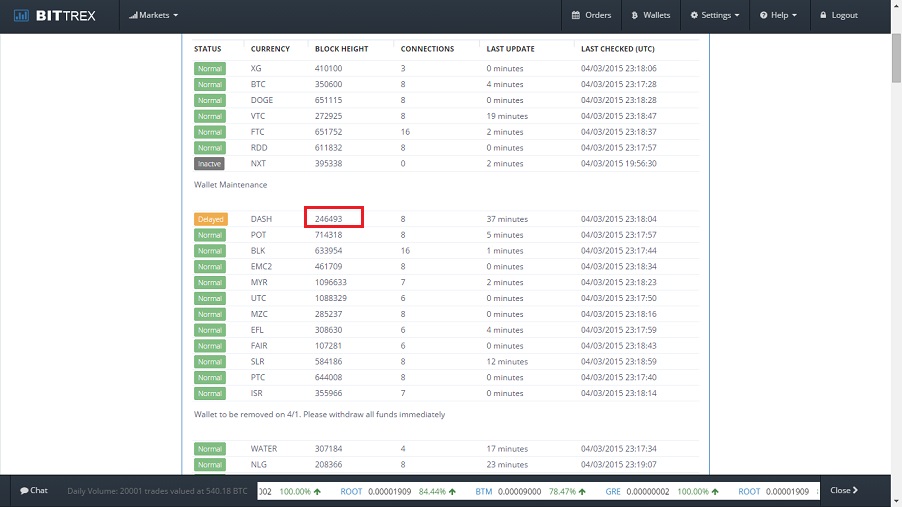Click Daily Volume text in footer
Image resolution: width=902 pixels, height=507 pixels.
coord(157,491)
